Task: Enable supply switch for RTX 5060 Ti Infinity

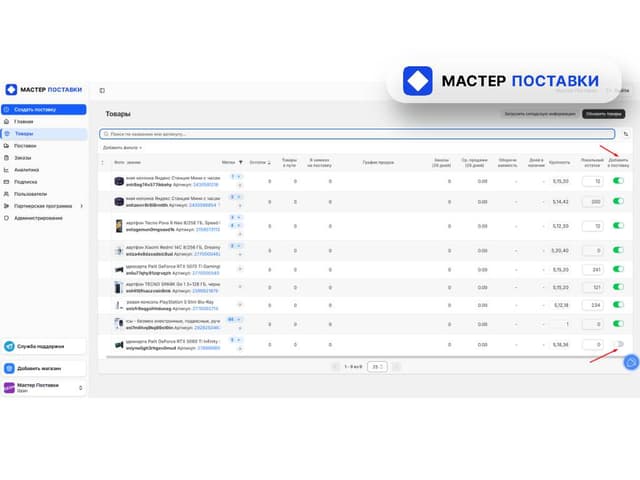Action: point(618,344)
